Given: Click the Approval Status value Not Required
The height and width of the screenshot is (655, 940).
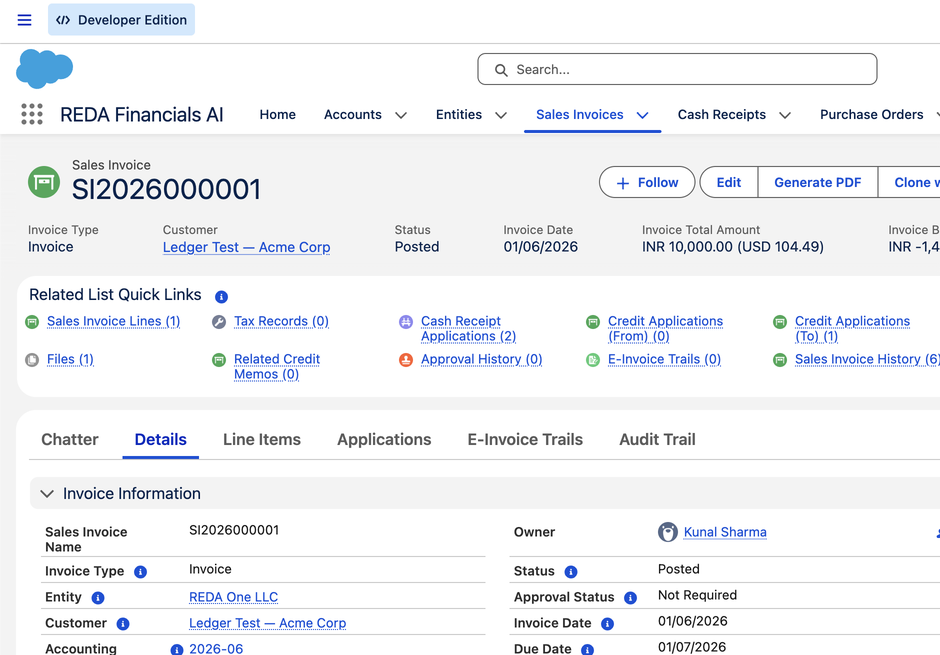Looking at the screenshot, I should (x=697, y=595).
